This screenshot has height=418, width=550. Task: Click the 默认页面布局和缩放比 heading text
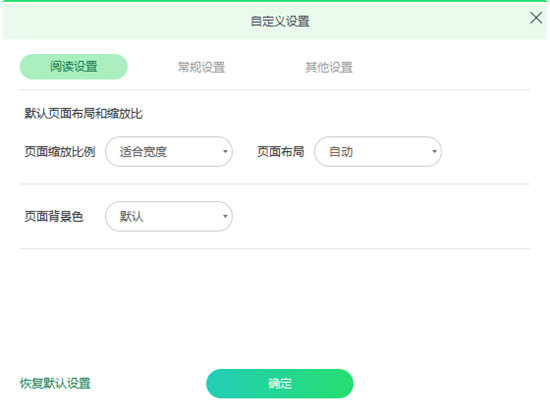83,114
